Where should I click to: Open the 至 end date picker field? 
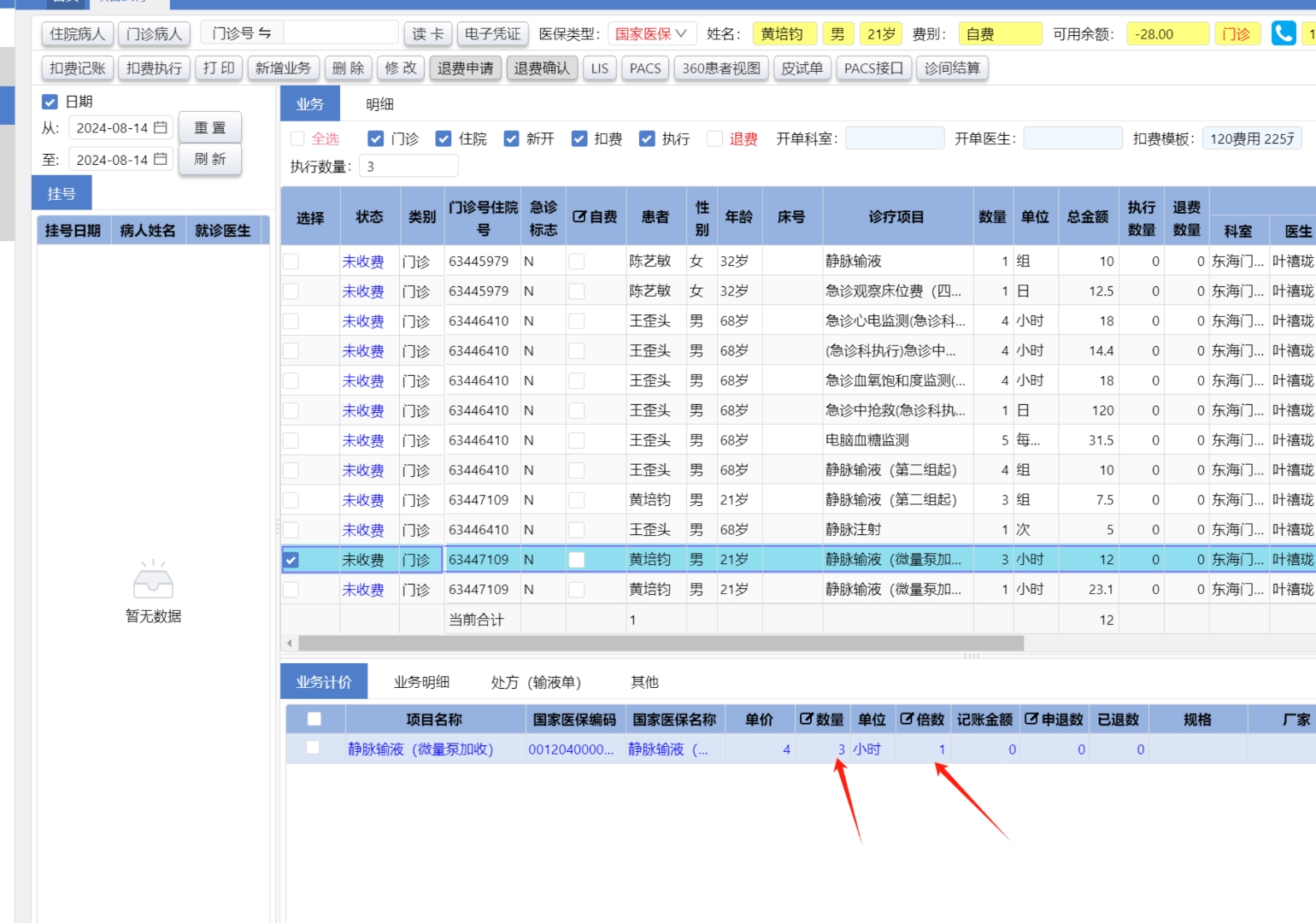pos(120,159)
